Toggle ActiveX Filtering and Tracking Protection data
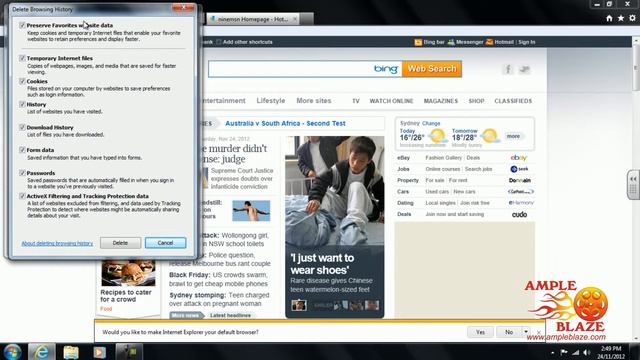Viewport: 640px width, 360px height. point(22,196)
